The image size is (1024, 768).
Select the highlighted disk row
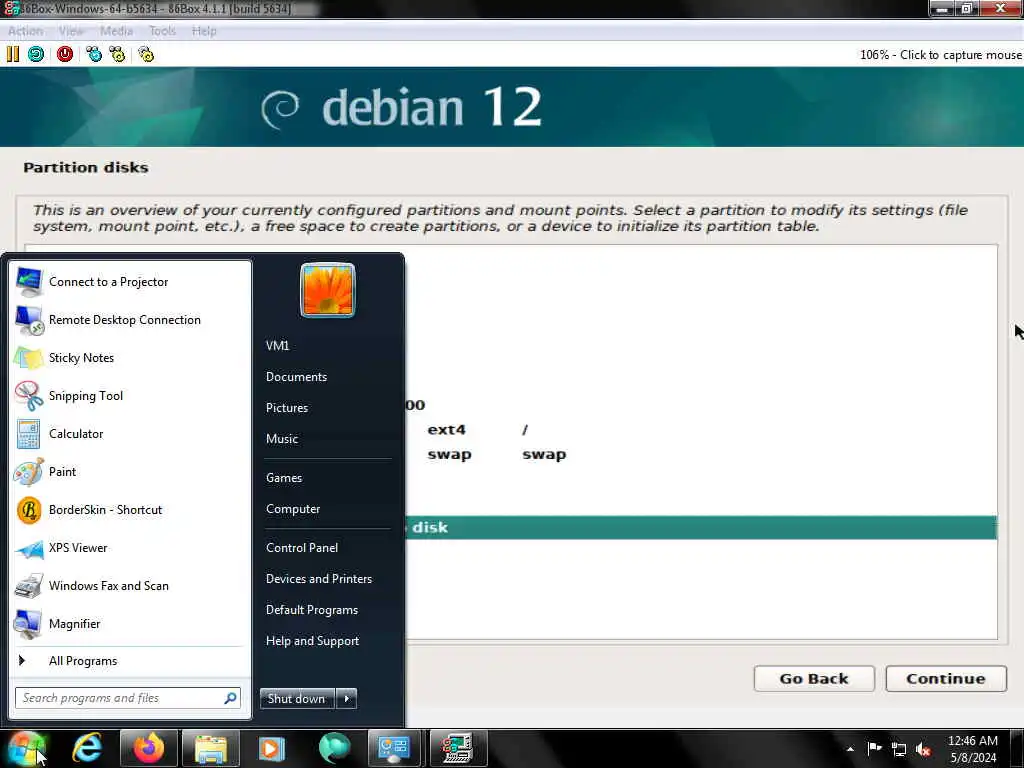click(x=701, y=528)
